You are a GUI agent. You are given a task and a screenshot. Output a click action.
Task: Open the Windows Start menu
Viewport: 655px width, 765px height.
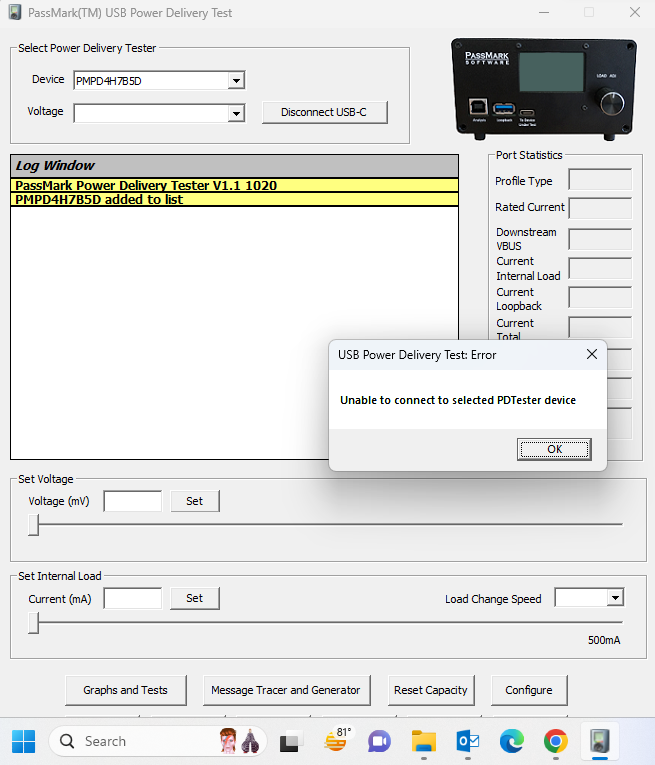(23, 742)
